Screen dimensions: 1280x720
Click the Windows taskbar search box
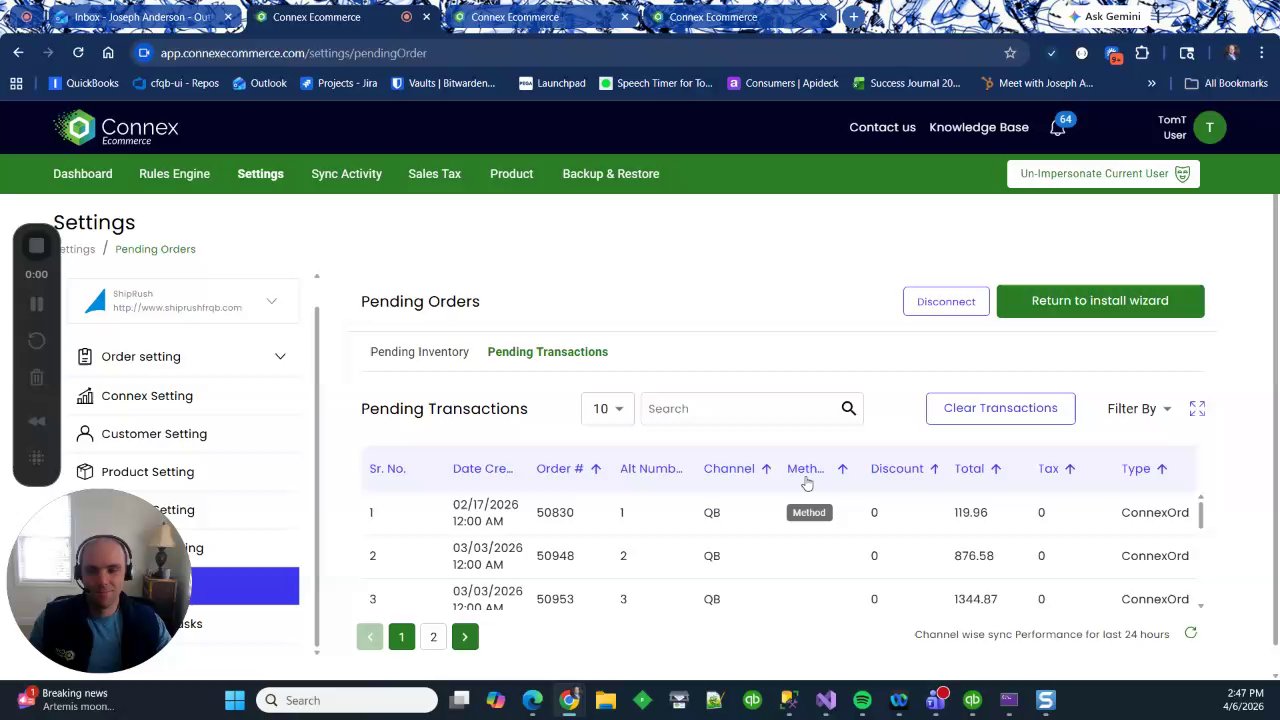coord(345,700)
